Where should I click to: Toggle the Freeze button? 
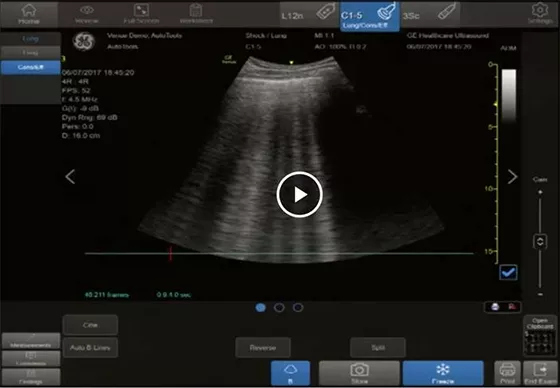coord(443,373)
